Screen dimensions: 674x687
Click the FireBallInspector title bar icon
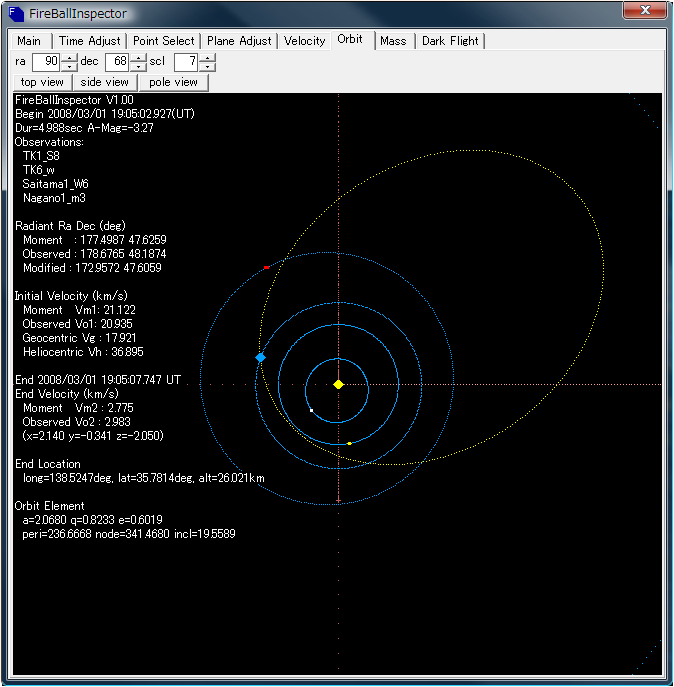(x=16, y=14)
